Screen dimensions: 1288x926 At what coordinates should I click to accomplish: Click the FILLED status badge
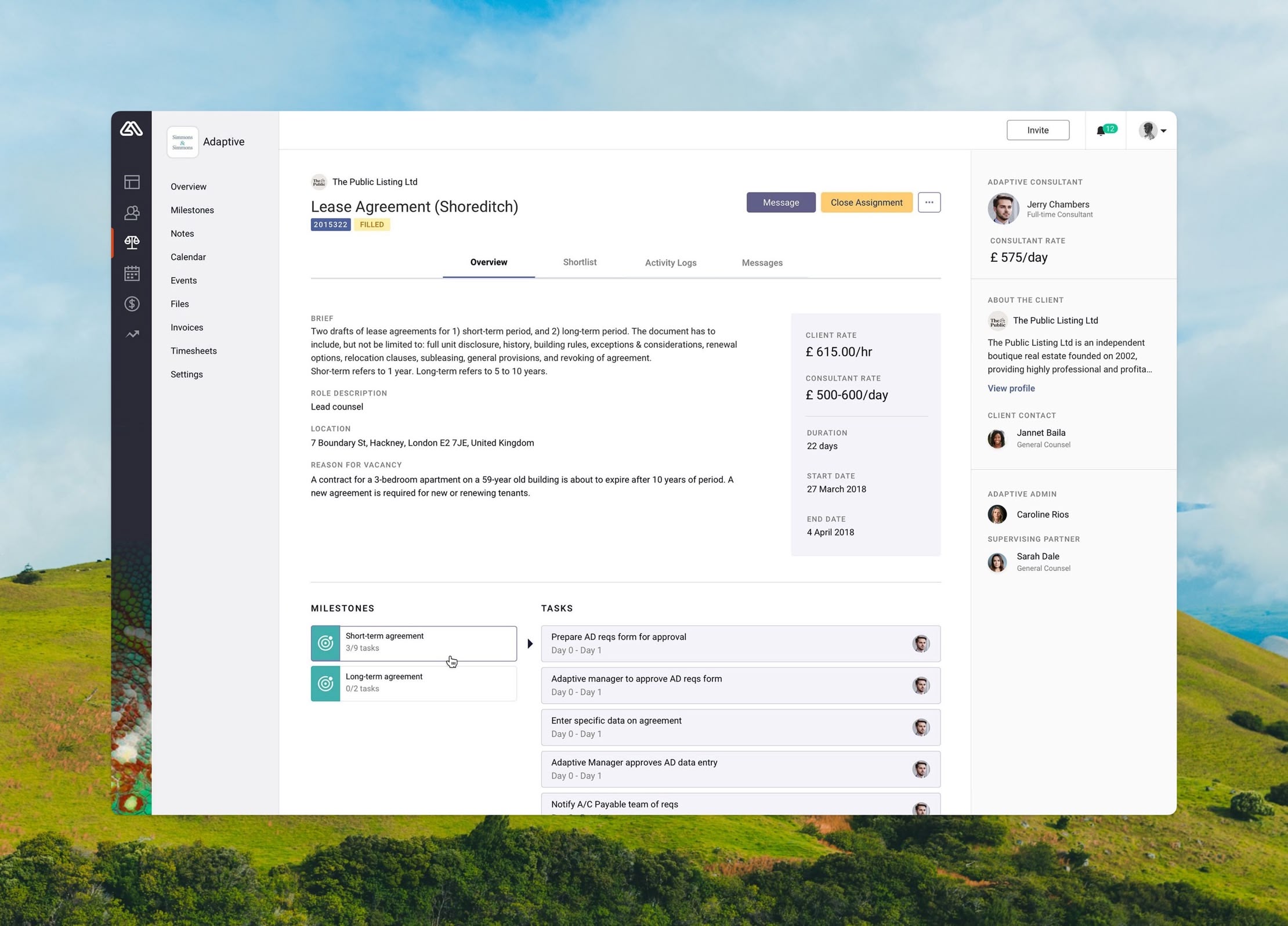pos(372,225)
